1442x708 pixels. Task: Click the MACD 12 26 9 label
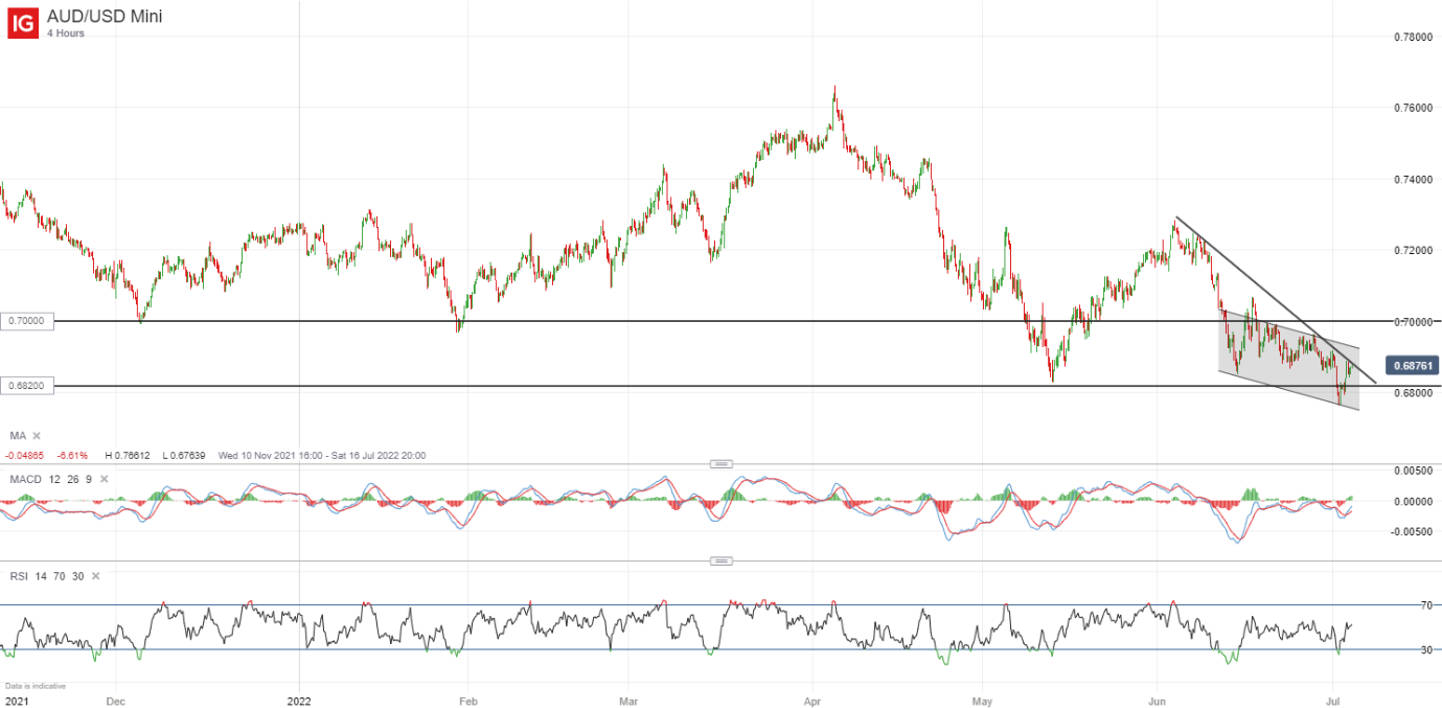pos(50,478)
